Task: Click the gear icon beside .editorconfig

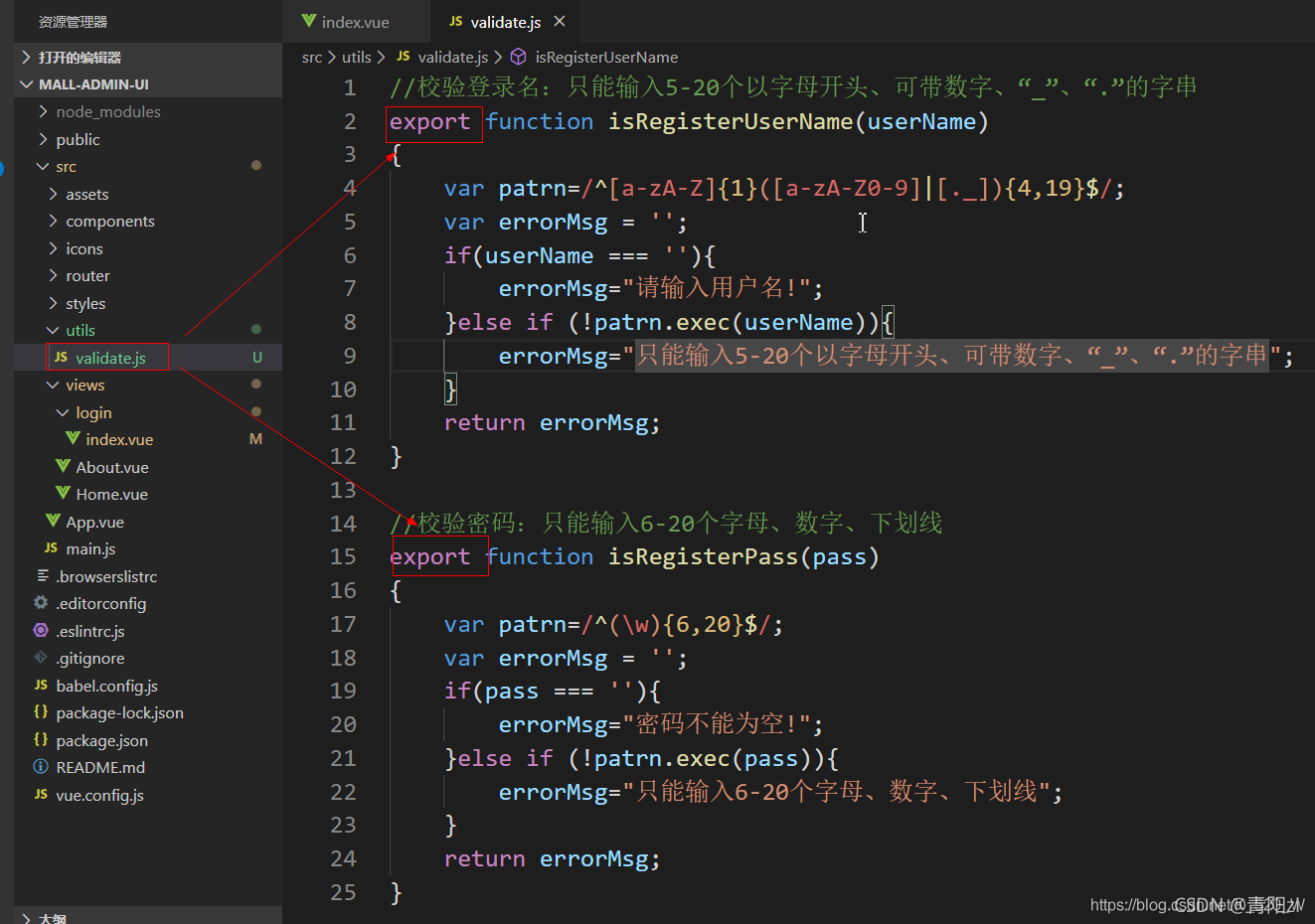Action: coord(41,602)
